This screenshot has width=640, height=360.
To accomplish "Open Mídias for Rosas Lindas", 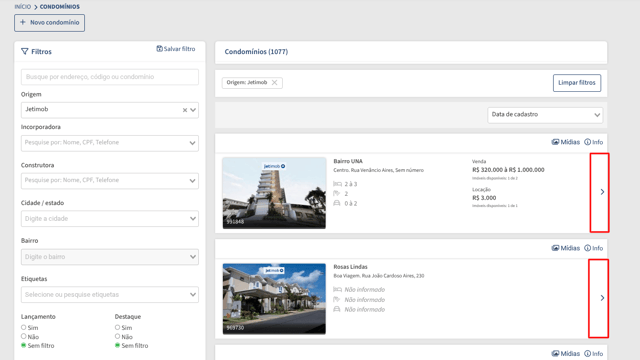I will (565, 248).
